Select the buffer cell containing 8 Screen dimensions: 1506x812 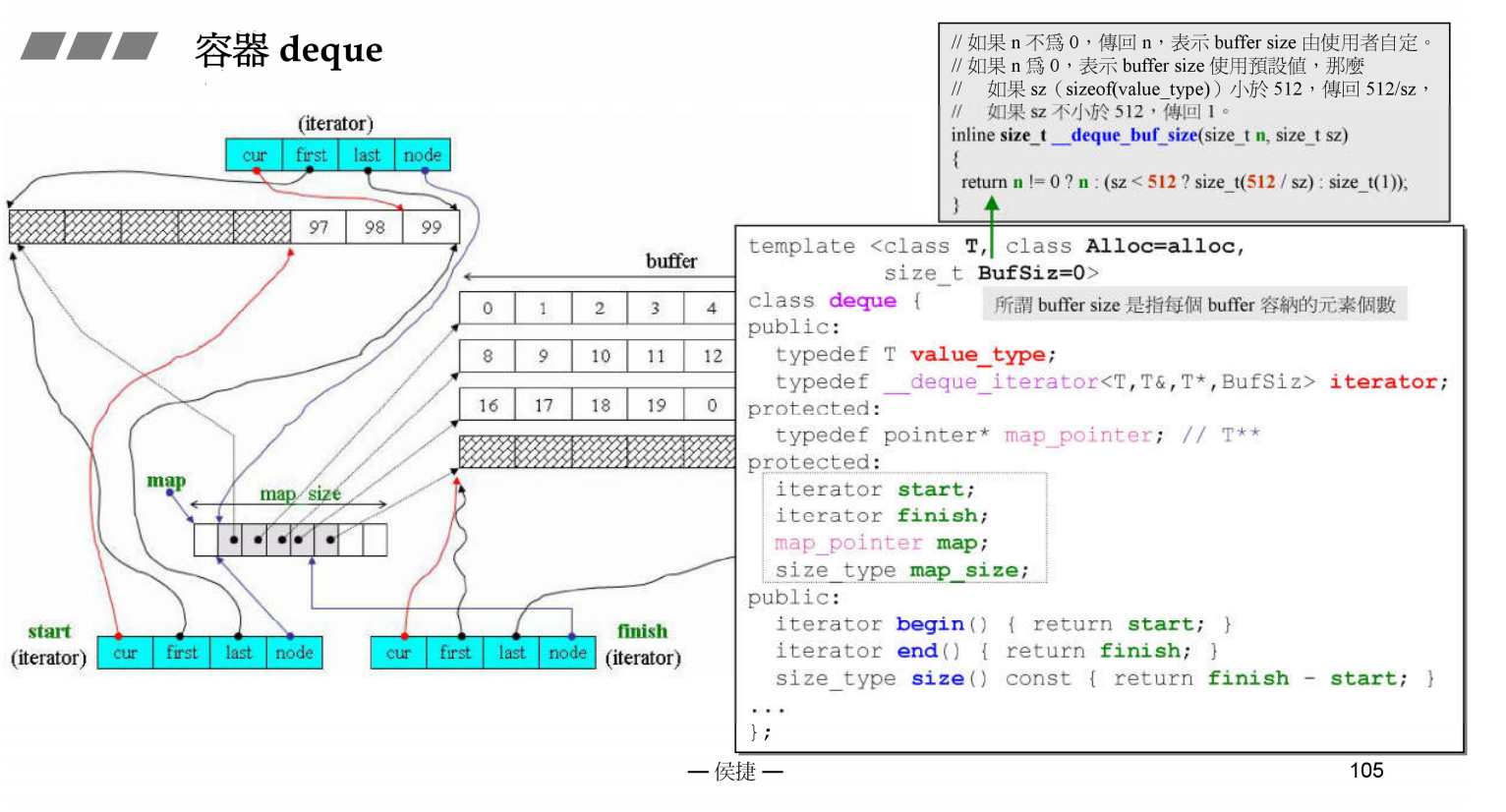click(x=488, y=356)
